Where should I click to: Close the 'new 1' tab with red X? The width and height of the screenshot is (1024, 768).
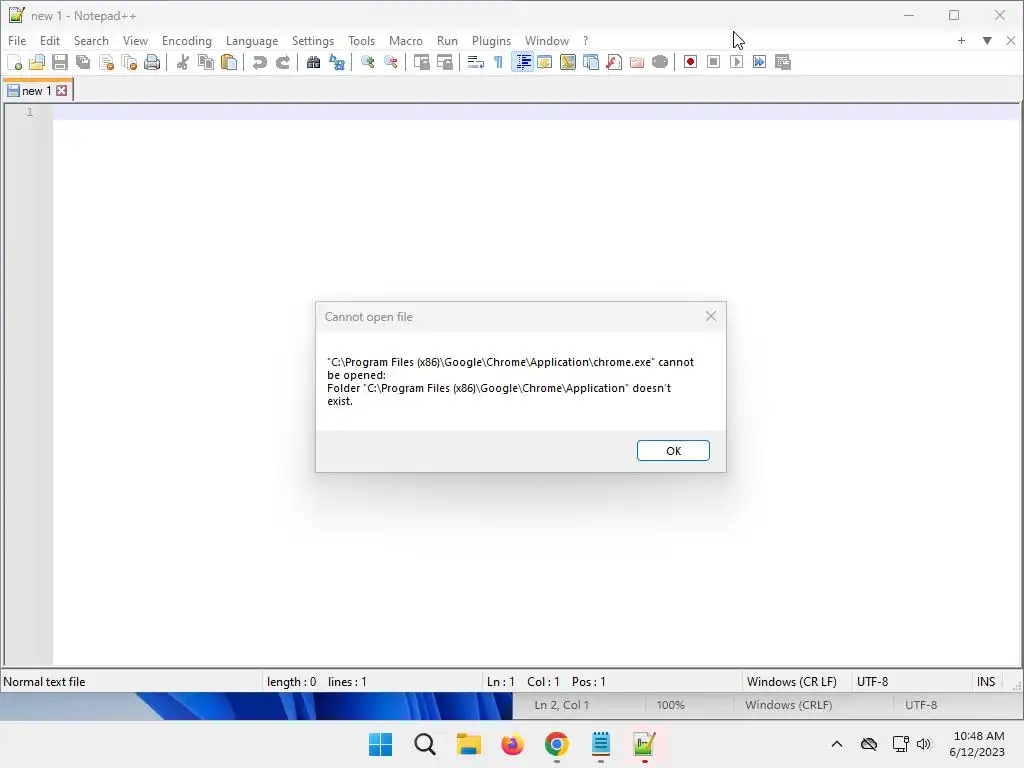point(61,91)
